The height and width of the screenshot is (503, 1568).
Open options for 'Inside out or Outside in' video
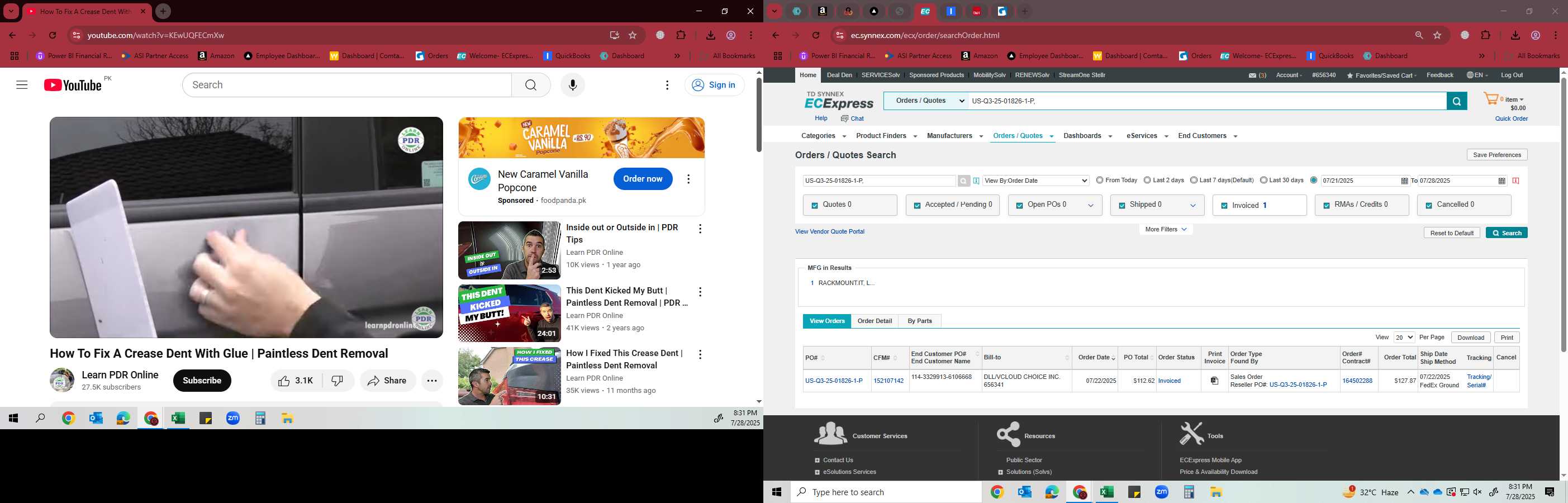tap(700, 229)
